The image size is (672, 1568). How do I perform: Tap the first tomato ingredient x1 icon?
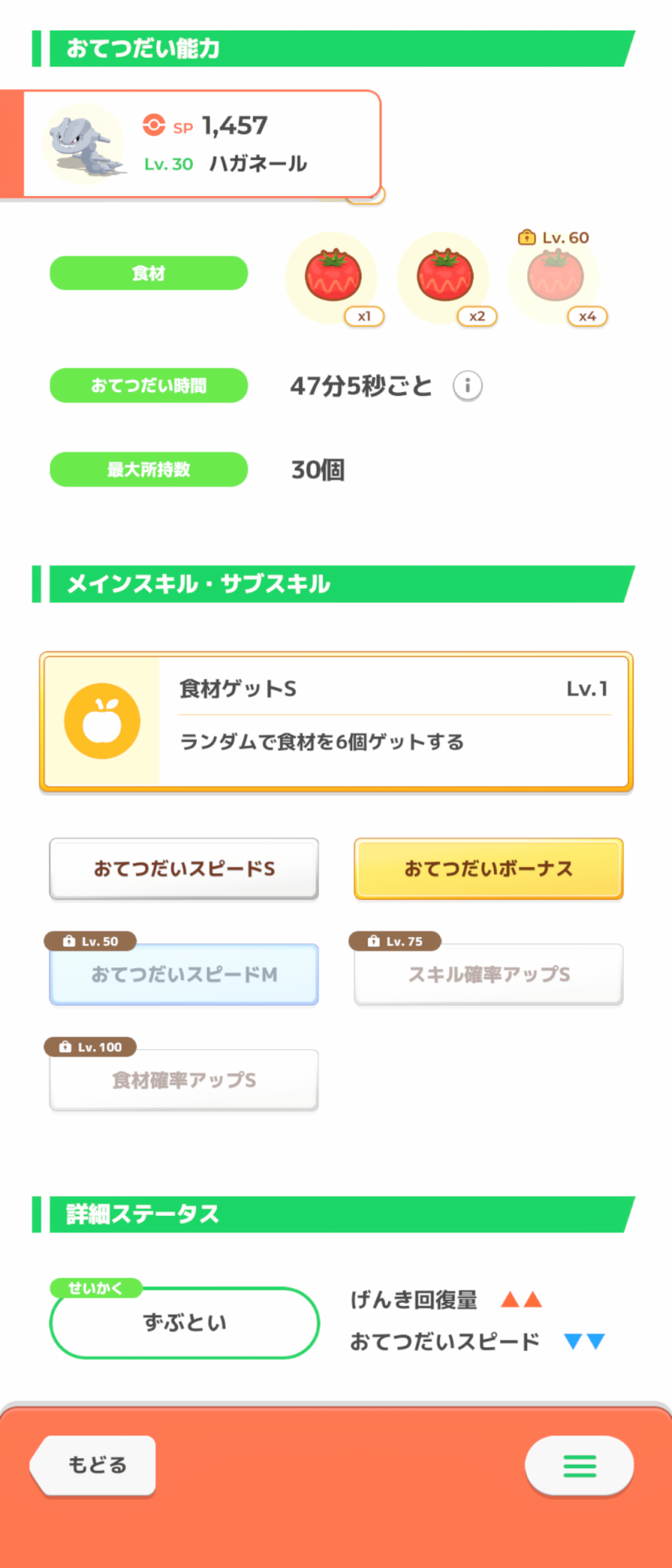(x=333, y=276)
